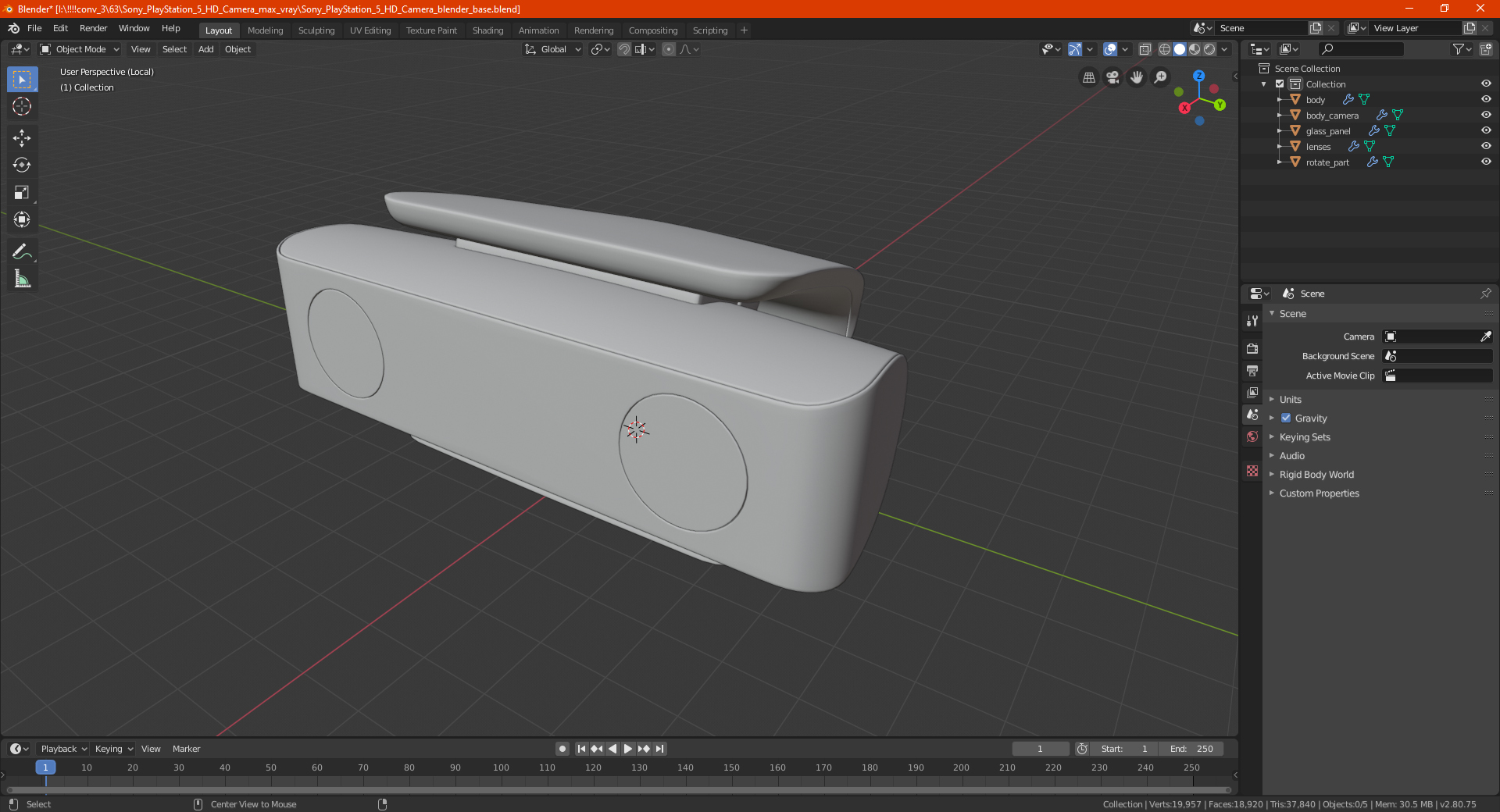The height and width of the screenshot is (812, 1500).
Task: Select the Move tool
Action: [22, 138]
